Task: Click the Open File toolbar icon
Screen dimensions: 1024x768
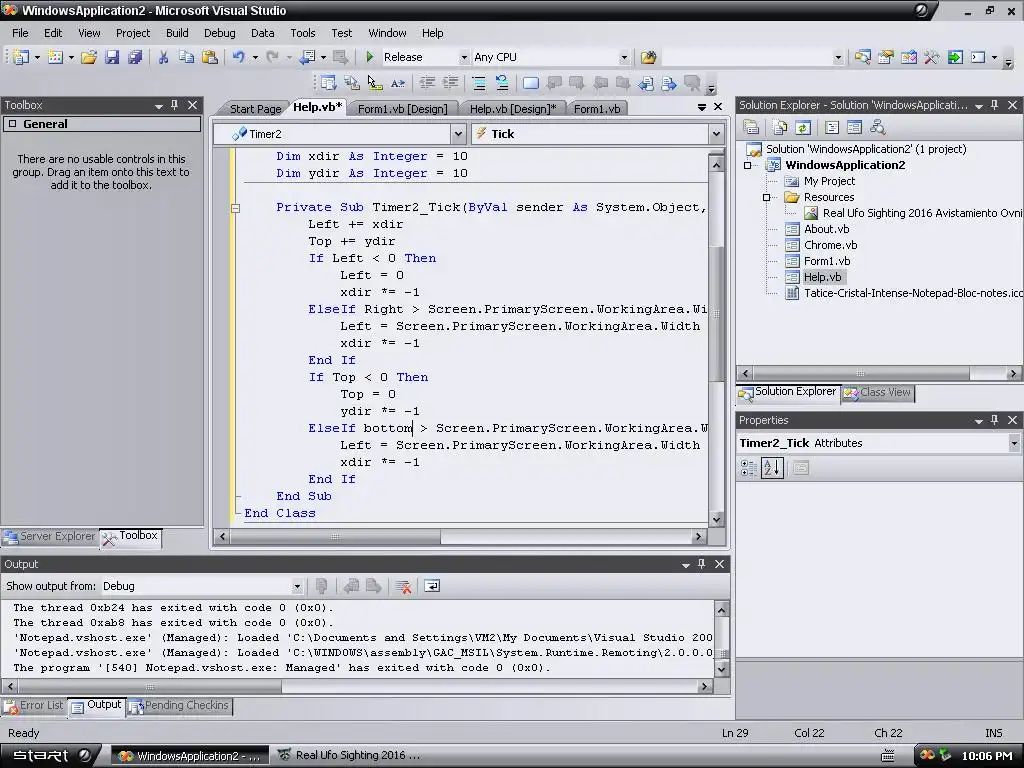Action: 89,57
